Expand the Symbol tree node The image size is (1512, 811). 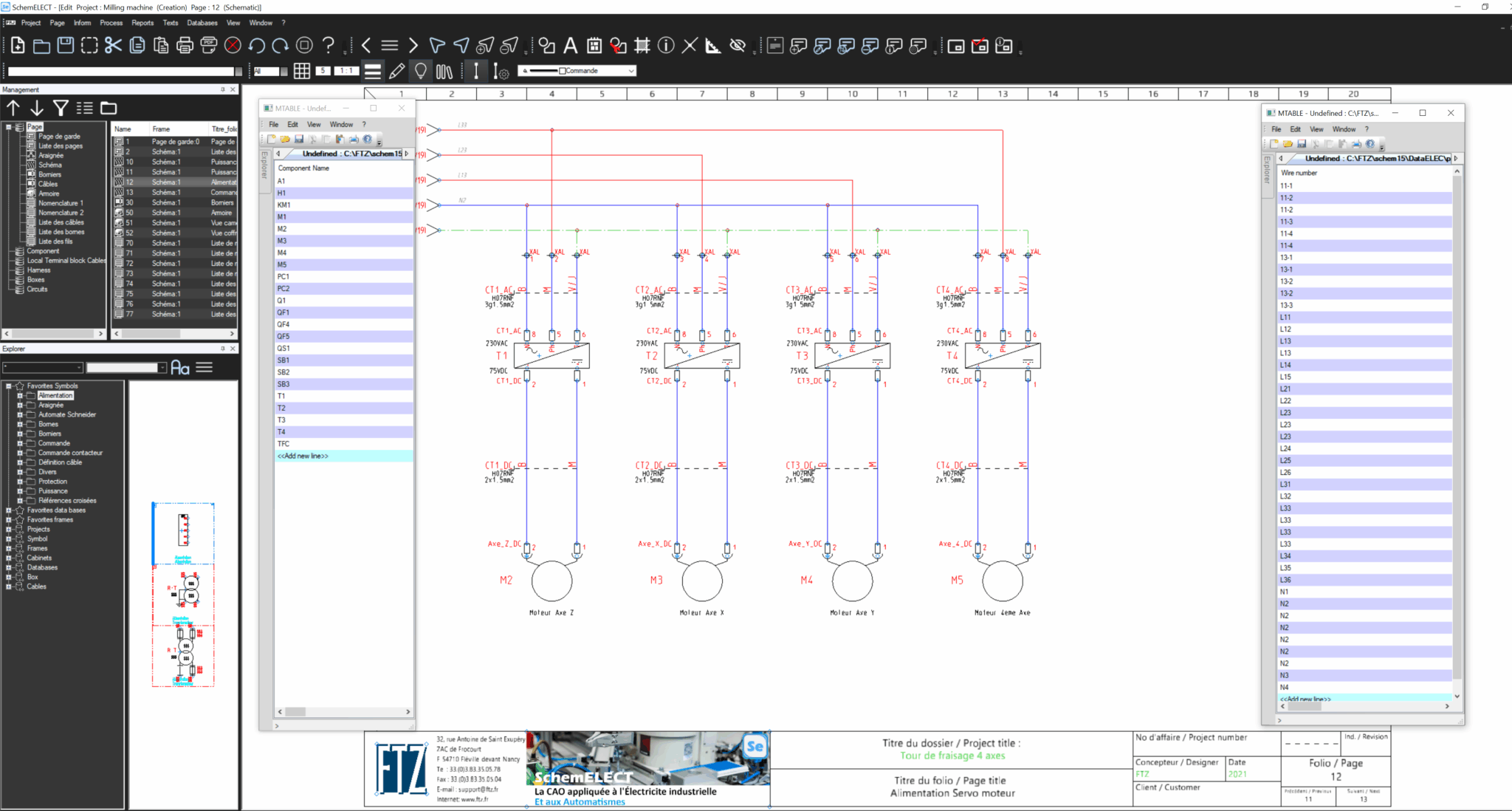(8, 539)
